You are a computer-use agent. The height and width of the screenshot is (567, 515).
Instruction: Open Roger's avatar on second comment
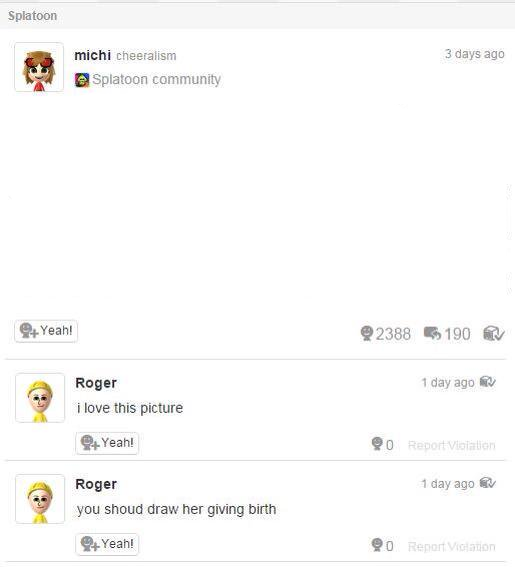(40, 499)
